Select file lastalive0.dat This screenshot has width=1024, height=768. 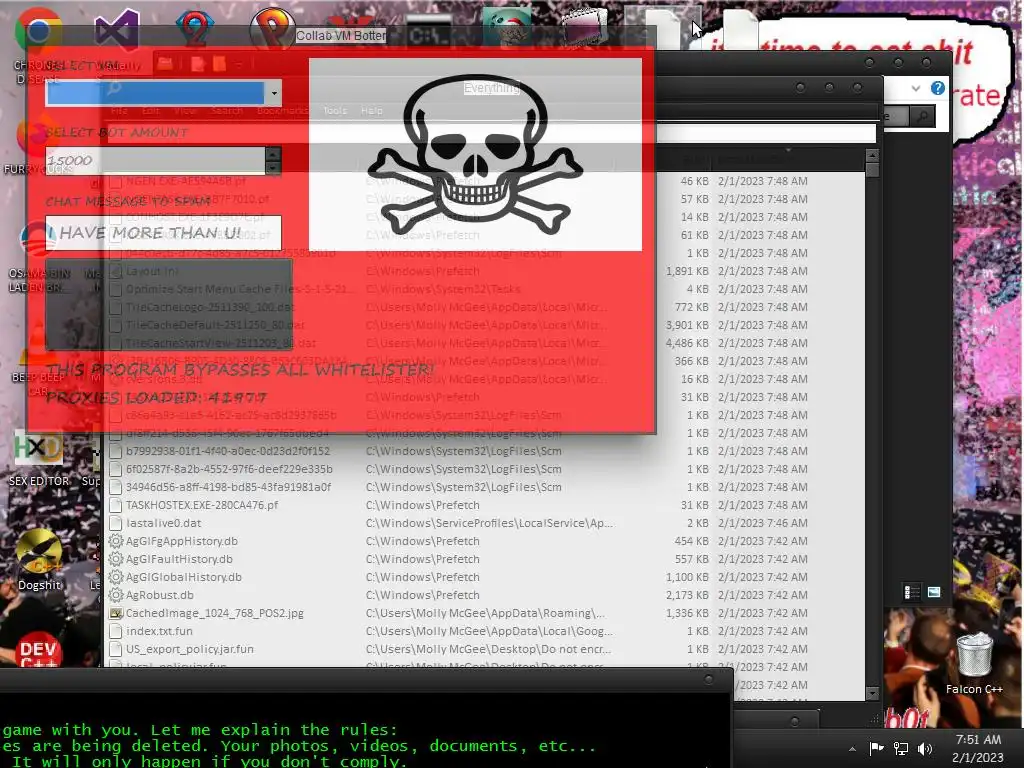pyautogui.click(x=163, y=523)
